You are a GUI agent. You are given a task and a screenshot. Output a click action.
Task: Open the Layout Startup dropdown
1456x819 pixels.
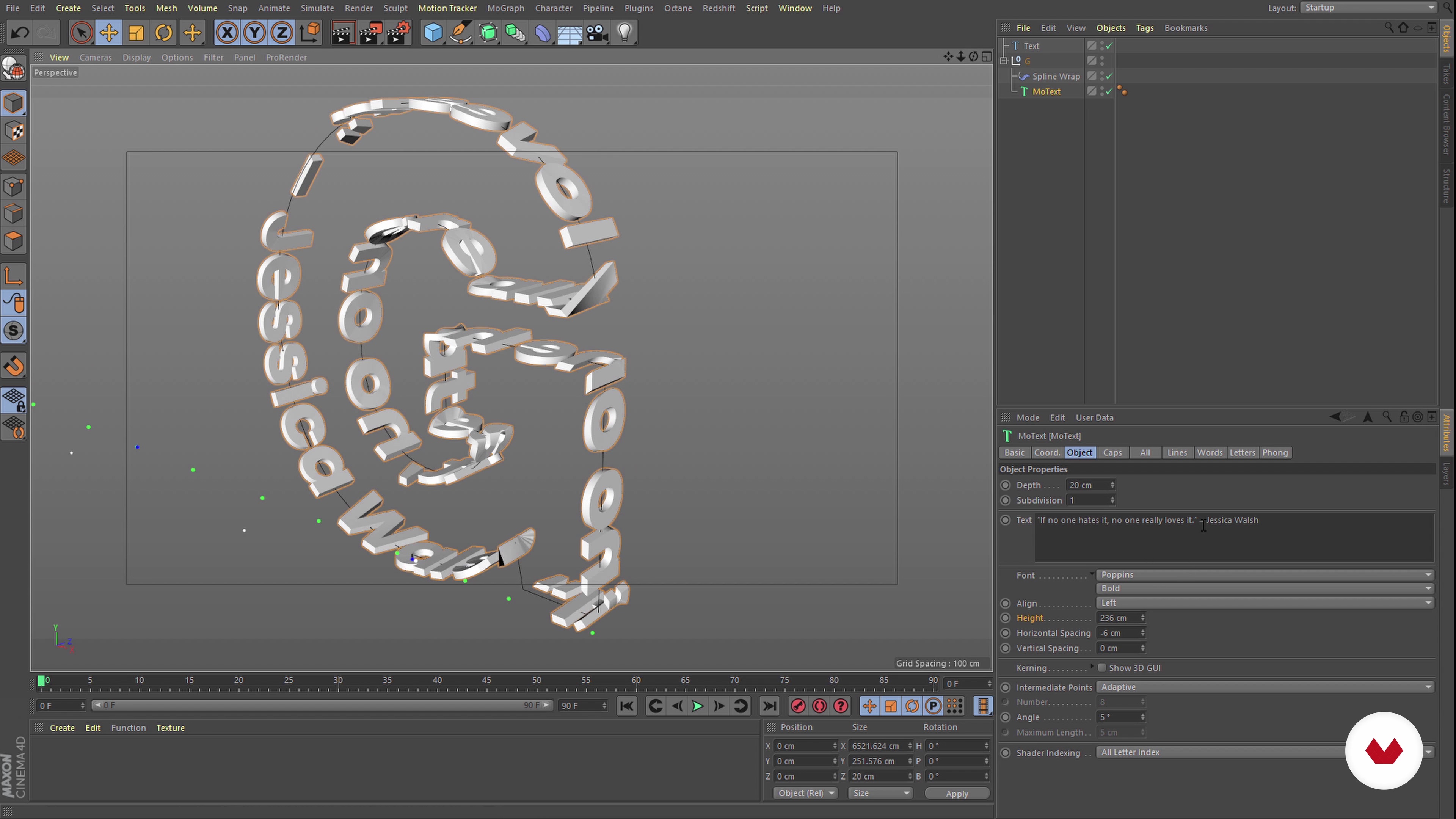click(1368, 8)
